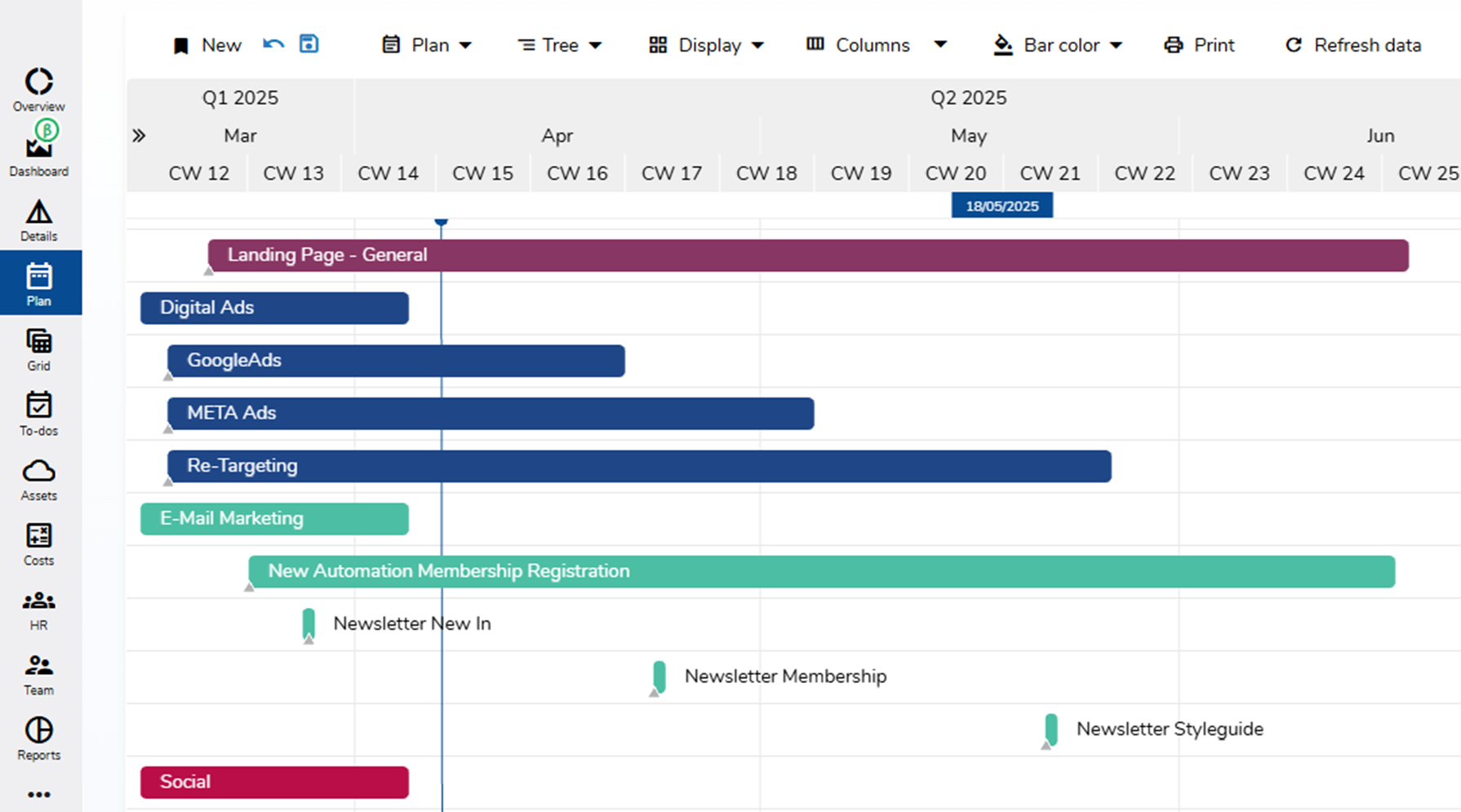Viewport: 1461px width, 812px height.
Task: Select the Newsletter Membership milestone marker
Action: 659,677
